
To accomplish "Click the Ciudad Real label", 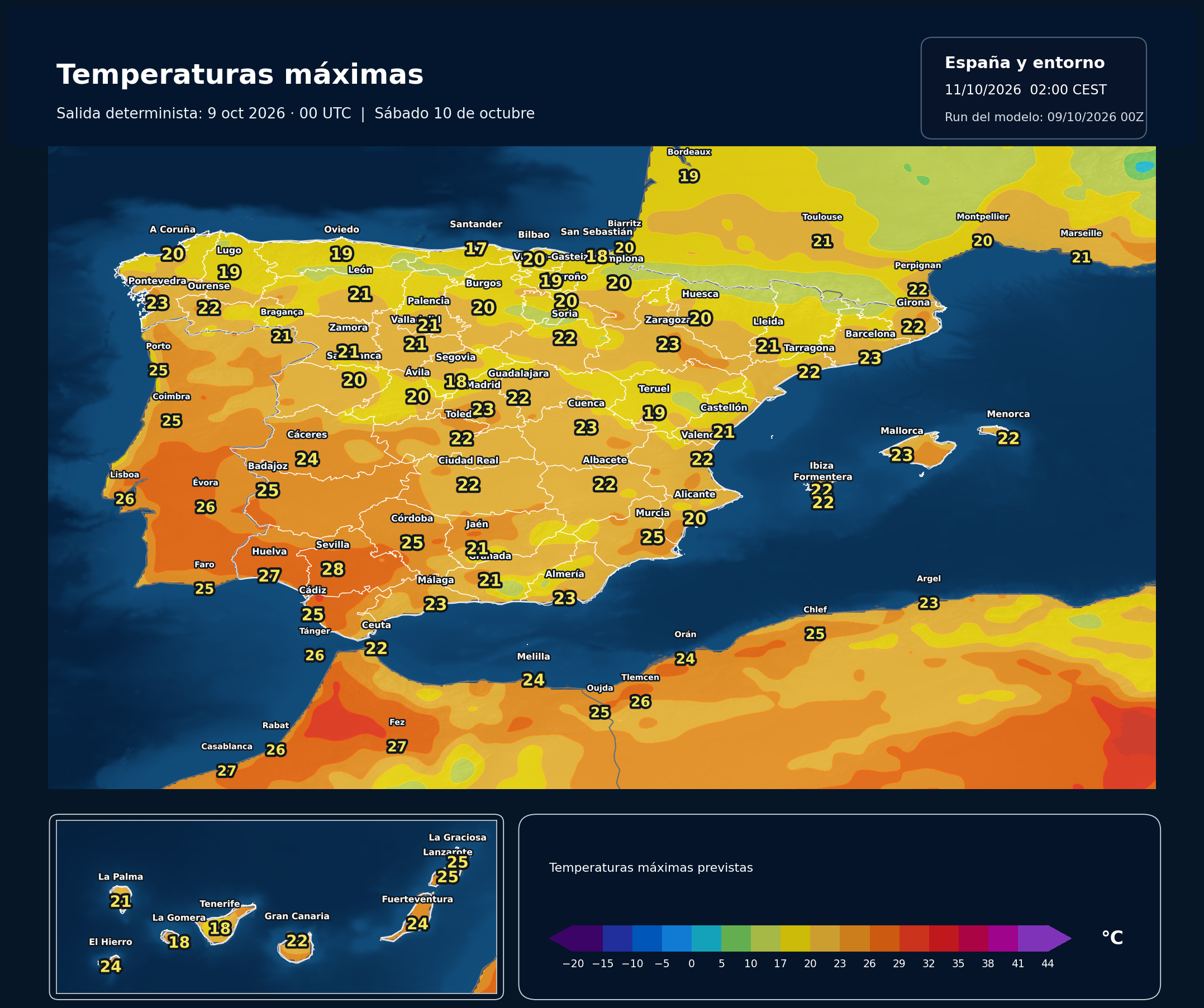I will (x=468, y=460).
